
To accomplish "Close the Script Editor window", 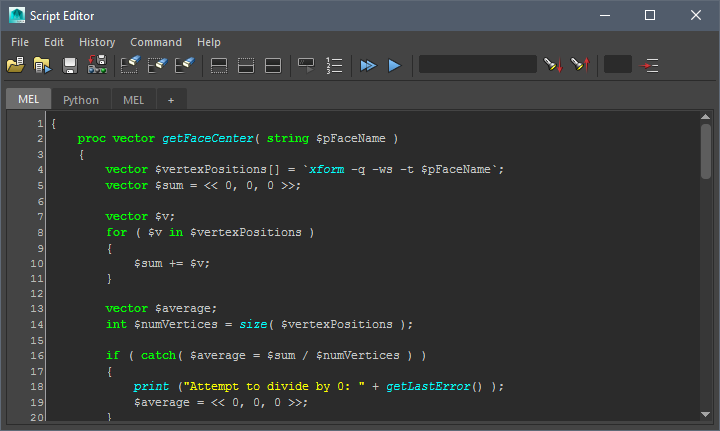I will coord(696,15).
